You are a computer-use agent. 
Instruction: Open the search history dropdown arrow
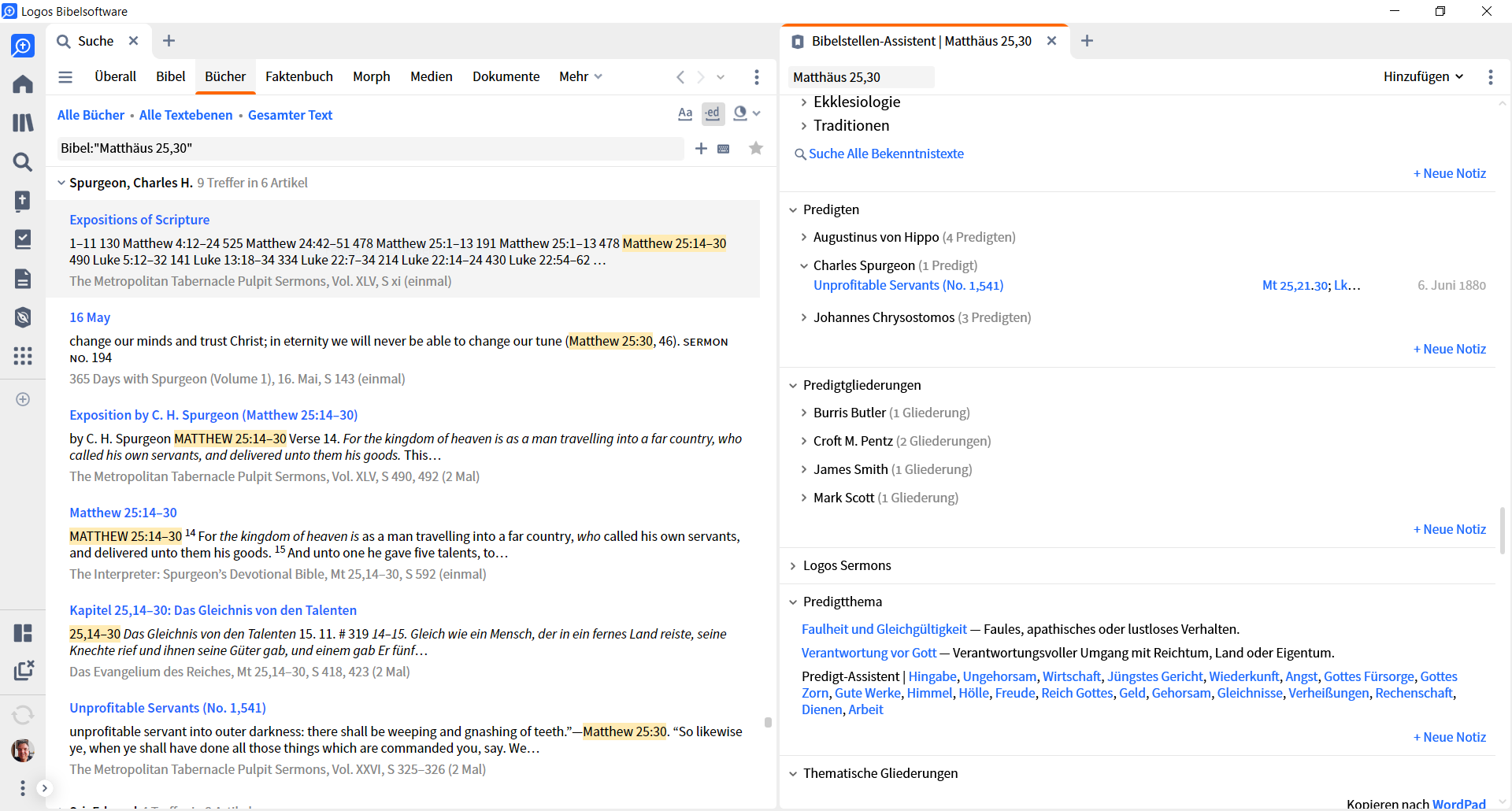click(721, 77)
